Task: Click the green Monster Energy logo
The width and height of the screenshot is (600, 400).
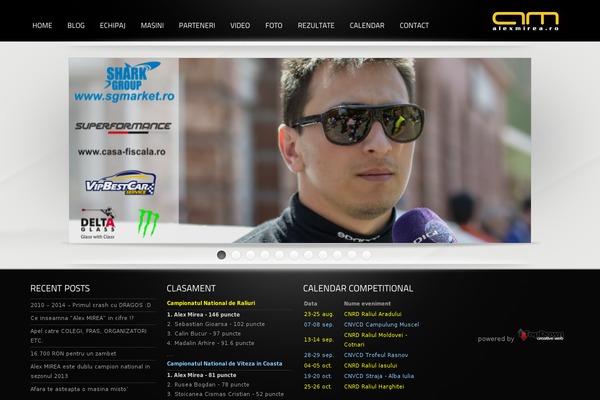Action: (148, 222)
